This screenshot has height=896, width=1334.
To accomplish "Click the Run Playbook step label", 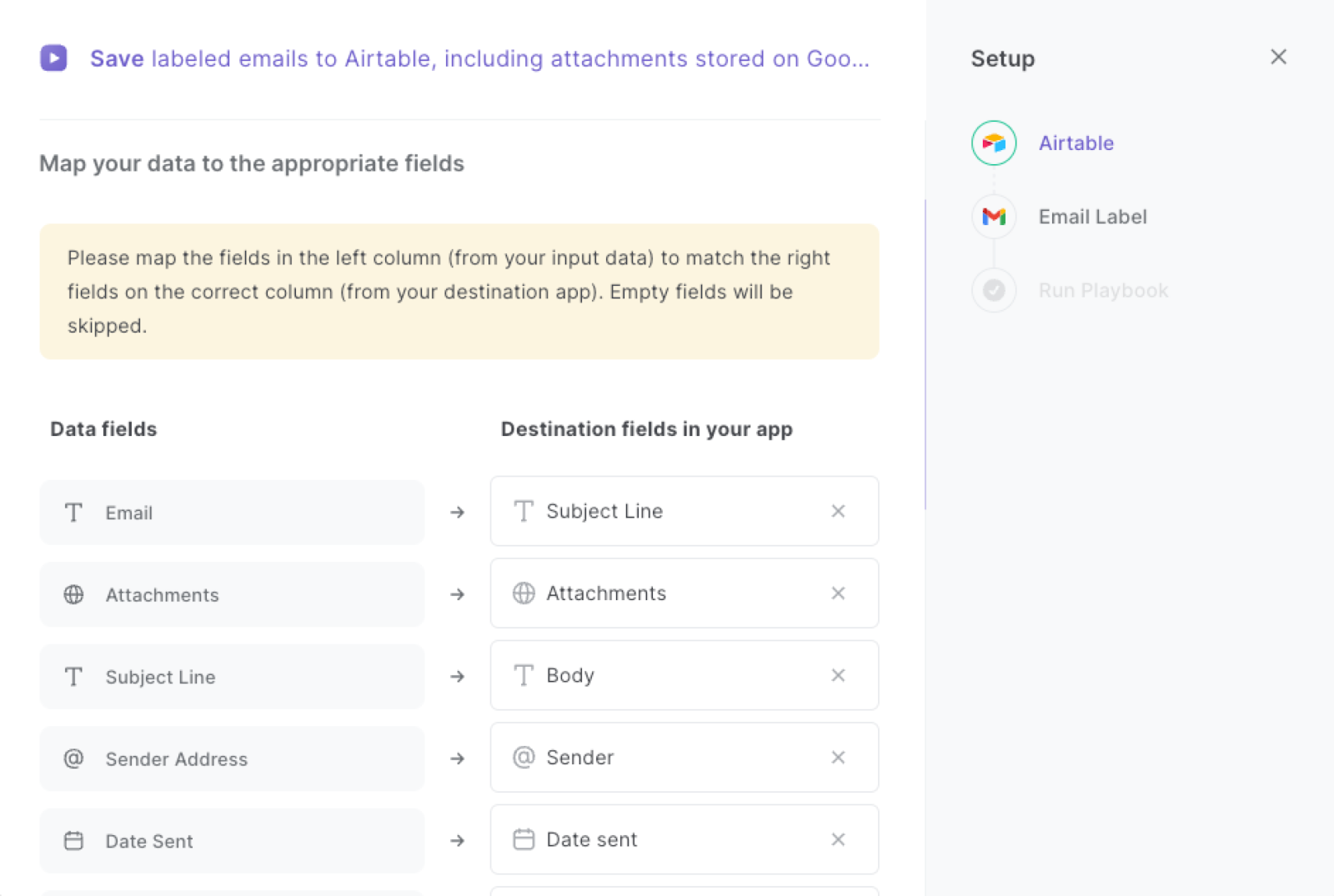I will 1102,290.
